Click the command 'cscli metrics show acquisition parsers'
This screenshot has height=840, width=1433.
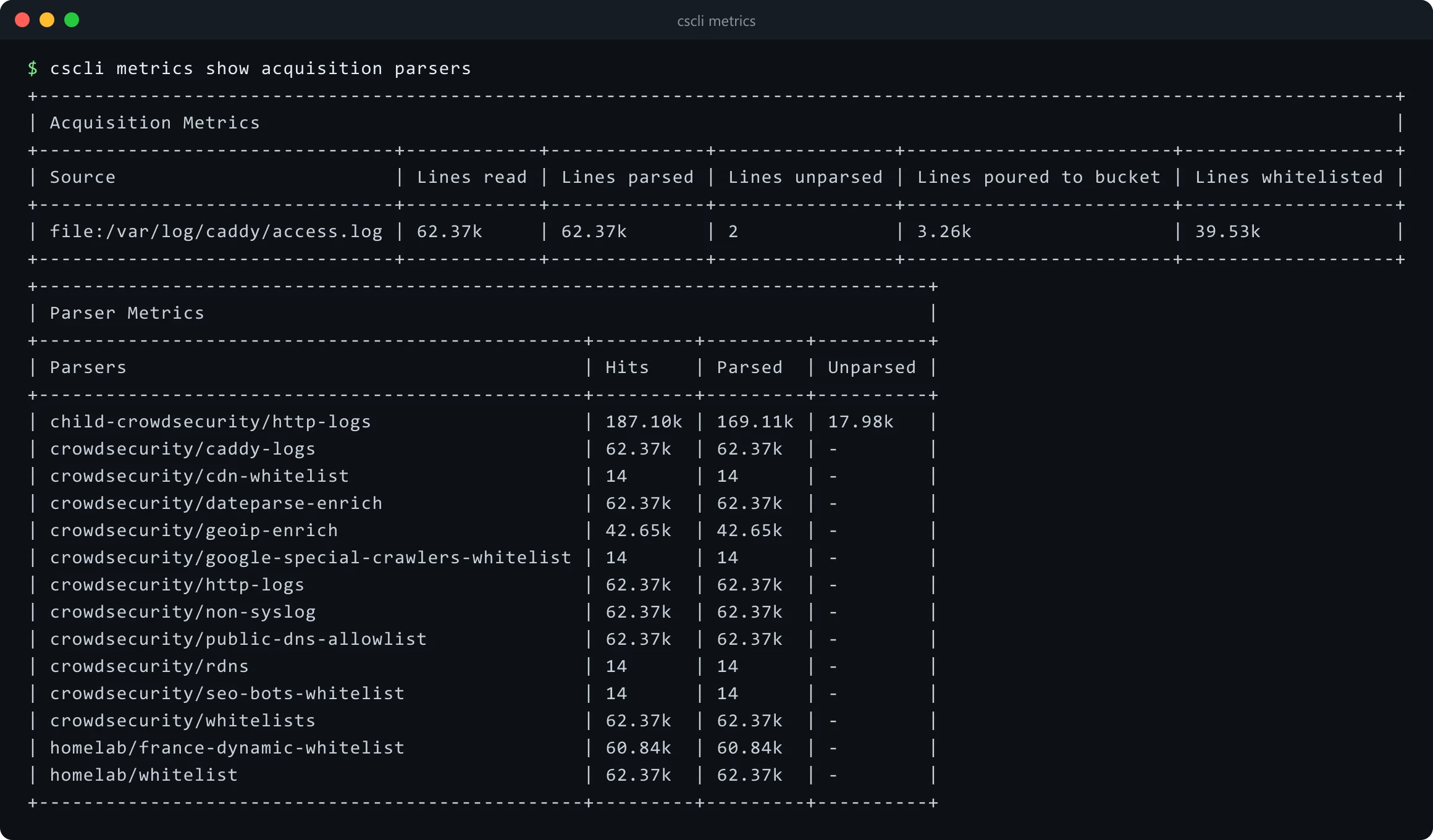[261, 69]
